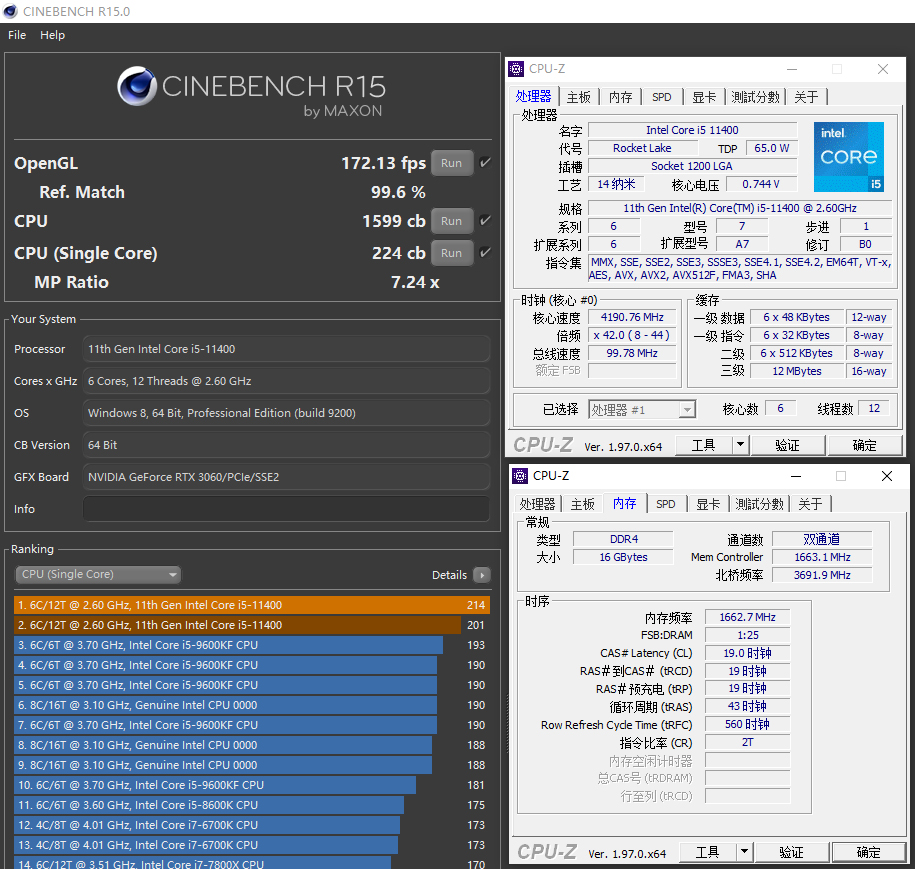The height and width of the screenshot is (869, 915).
Task: Select the top-ranked i5-11400 result with score 214
Action: pos(251,605)
